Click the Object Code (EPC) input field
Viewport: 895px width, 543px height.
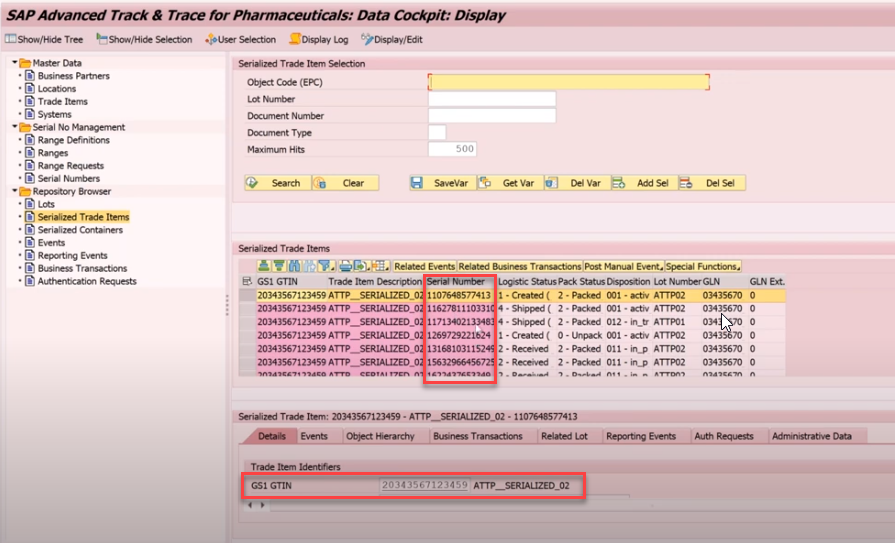569,82
